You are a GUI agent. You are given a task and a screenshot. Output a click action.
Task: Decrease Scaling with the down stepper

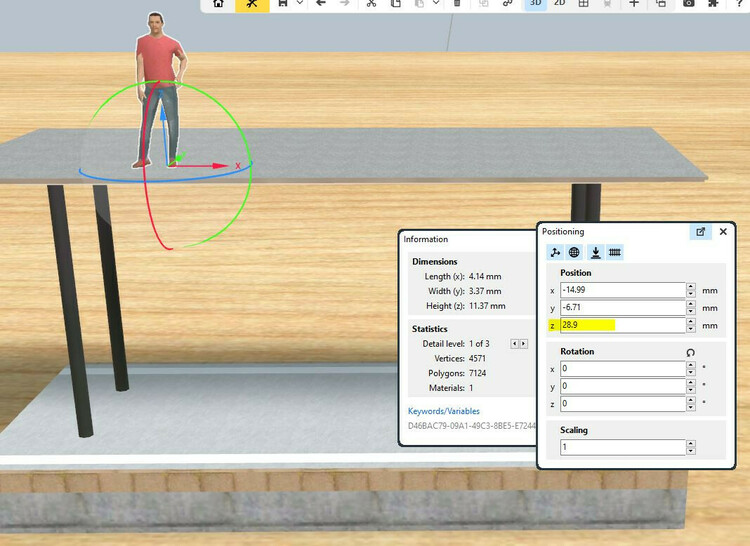click(x=691, y=451)
